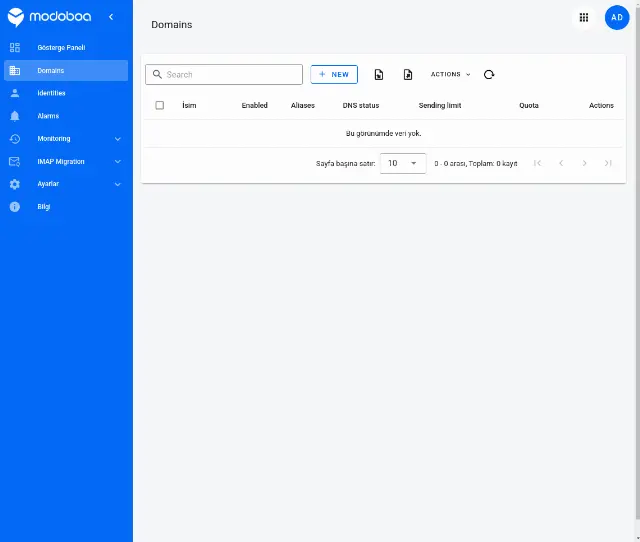Go to previous page of table

click(561, 163)
